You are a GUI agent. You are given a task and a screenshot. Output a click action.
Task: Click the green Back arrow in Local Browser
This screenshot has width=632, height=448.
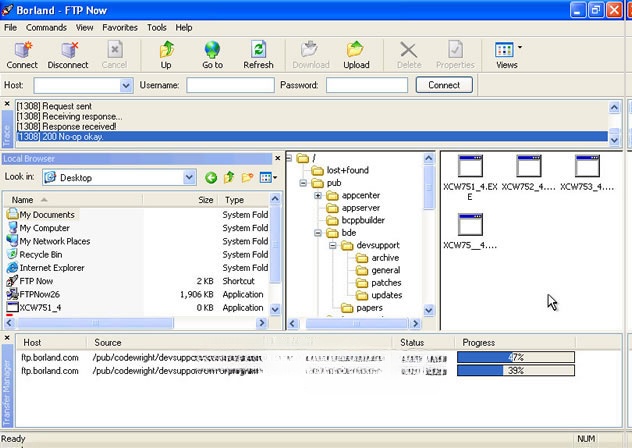click(211, 177)
